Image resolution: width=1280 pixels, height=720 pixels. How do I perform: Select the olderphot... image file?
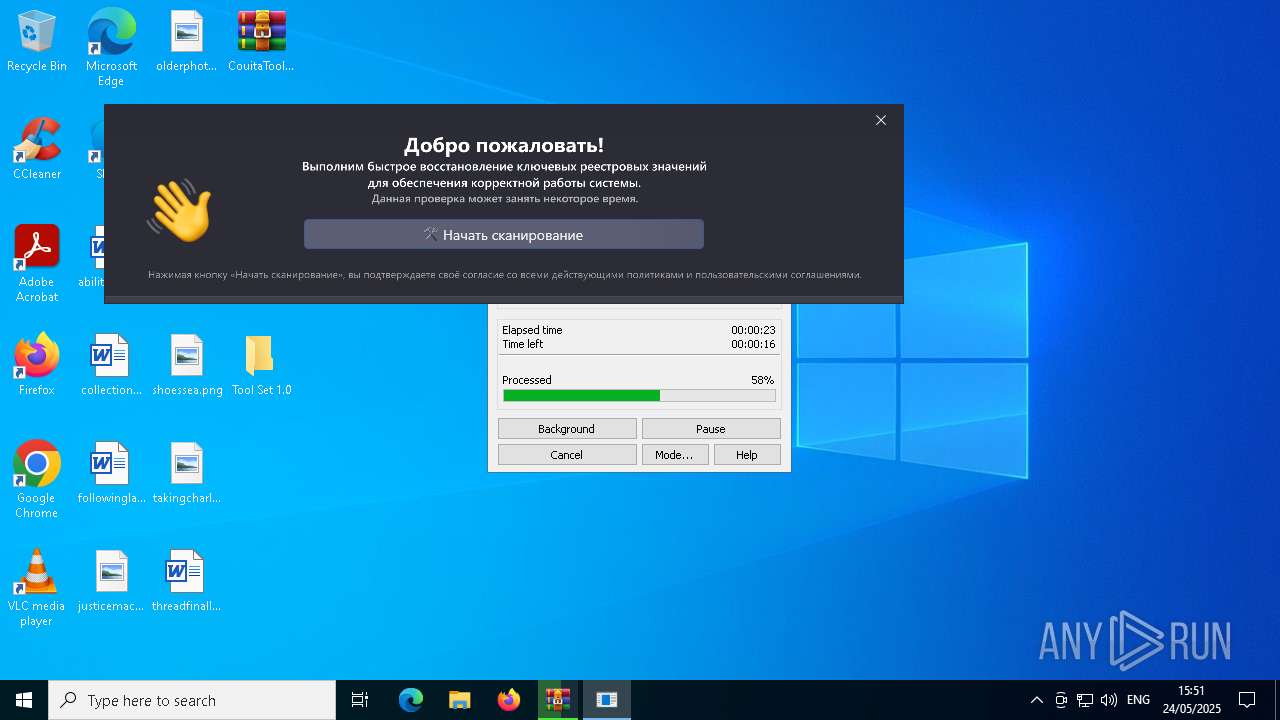point(186,42)
